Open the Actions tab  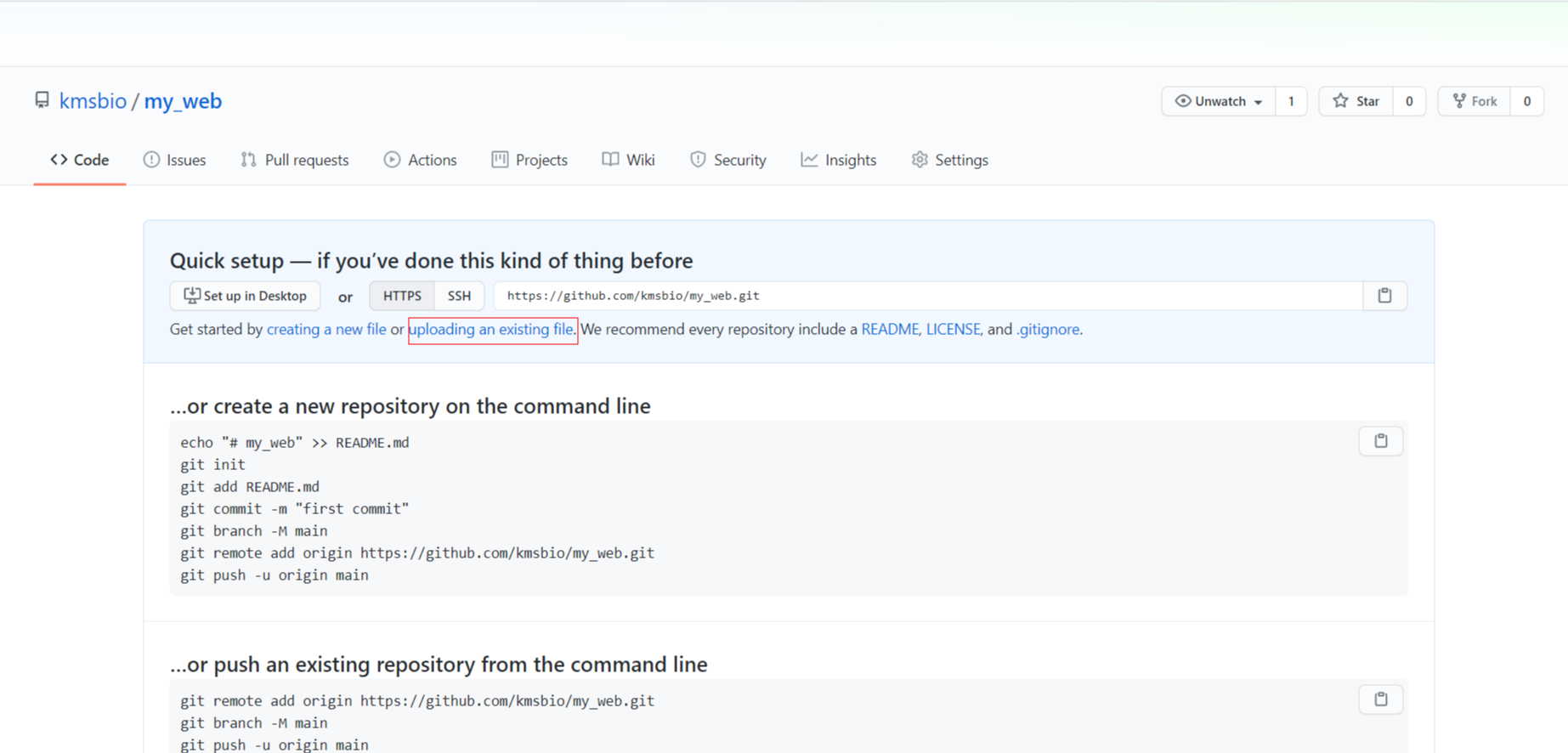coord(420,160)
